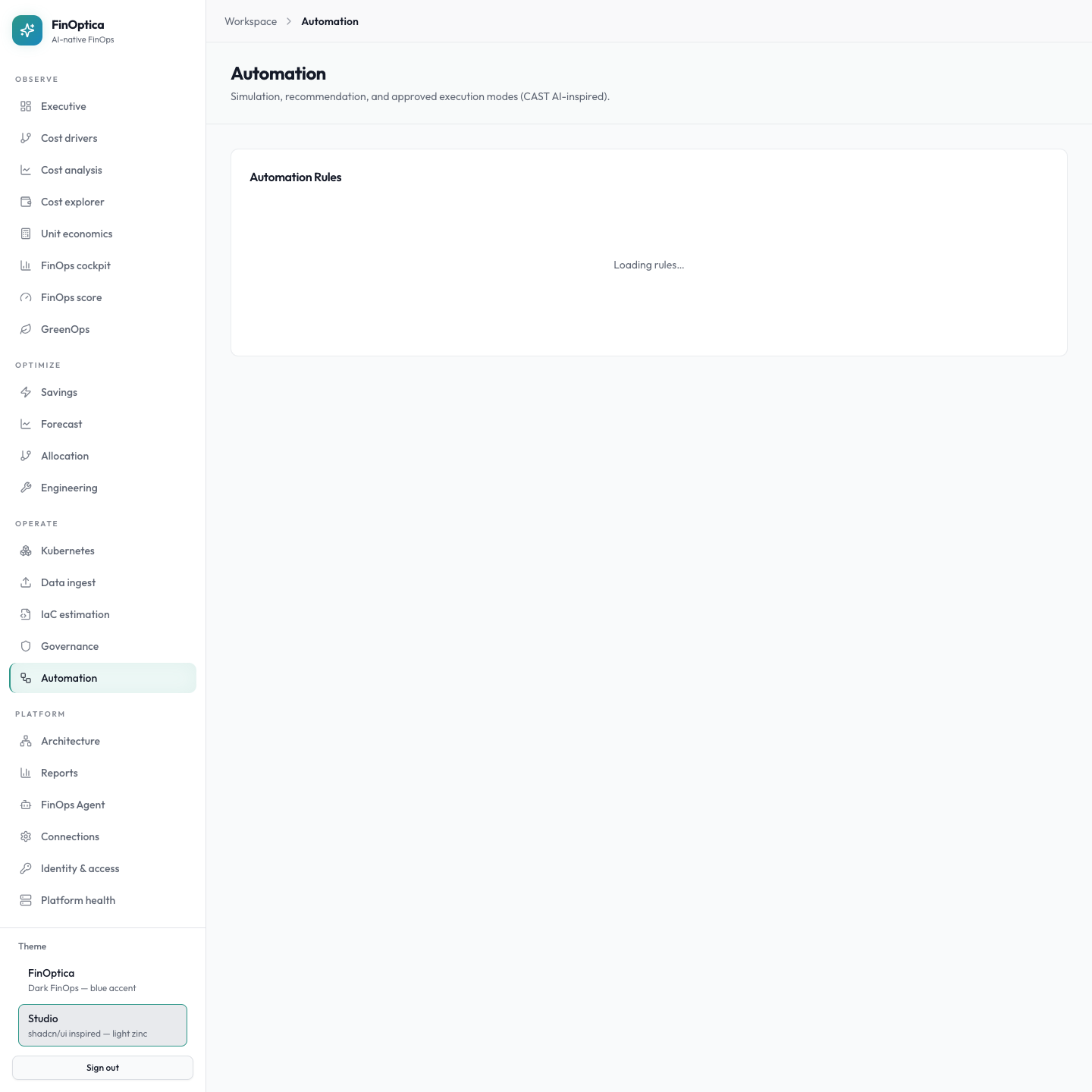Click the FinOptica sparkle logo icon
Screen dimensions: 1092x1092
(27, 30)
